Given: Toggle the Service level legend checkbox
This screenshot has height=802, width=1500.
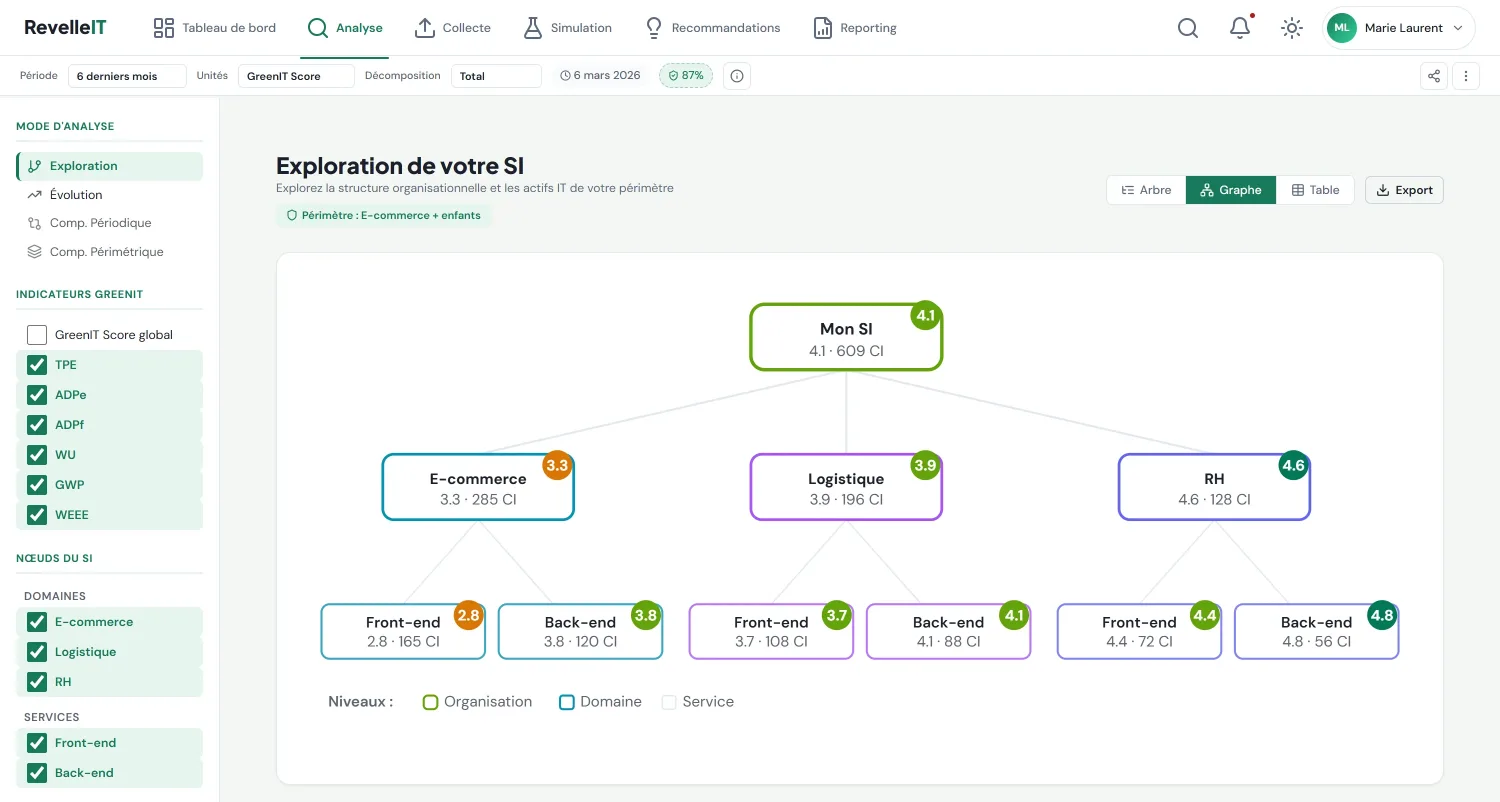Looking at the screenshot, I should [x=669, y=702].
